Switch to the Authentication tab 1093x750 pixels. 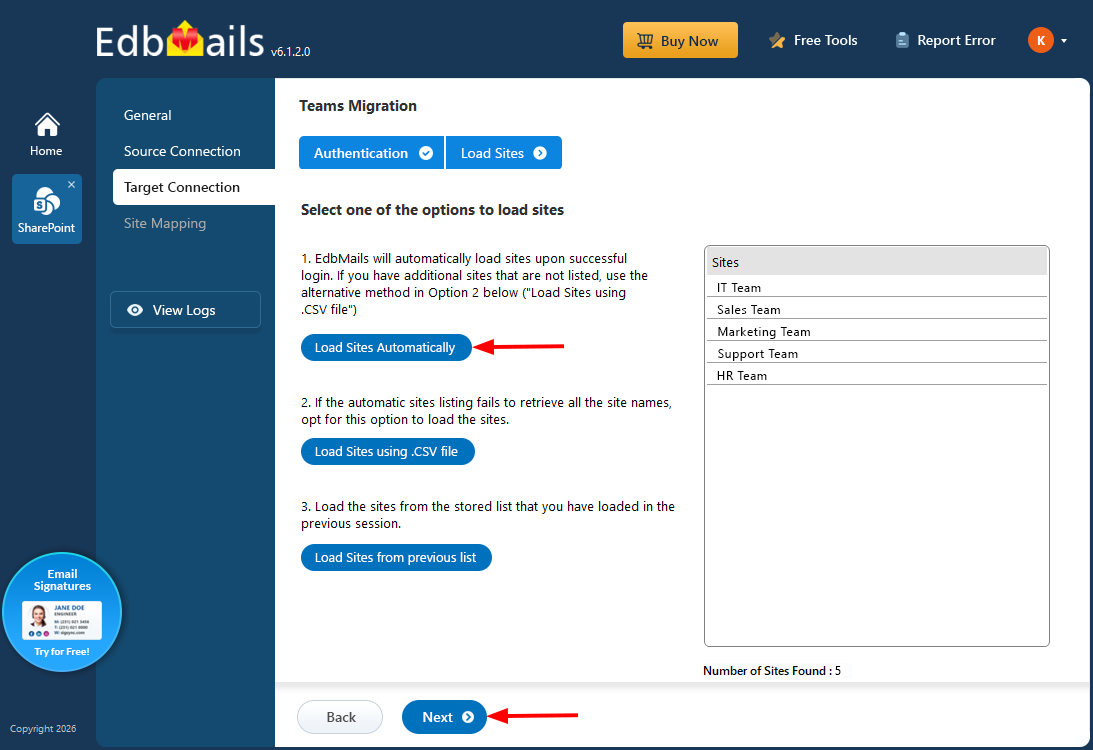[x=372, y=153]
